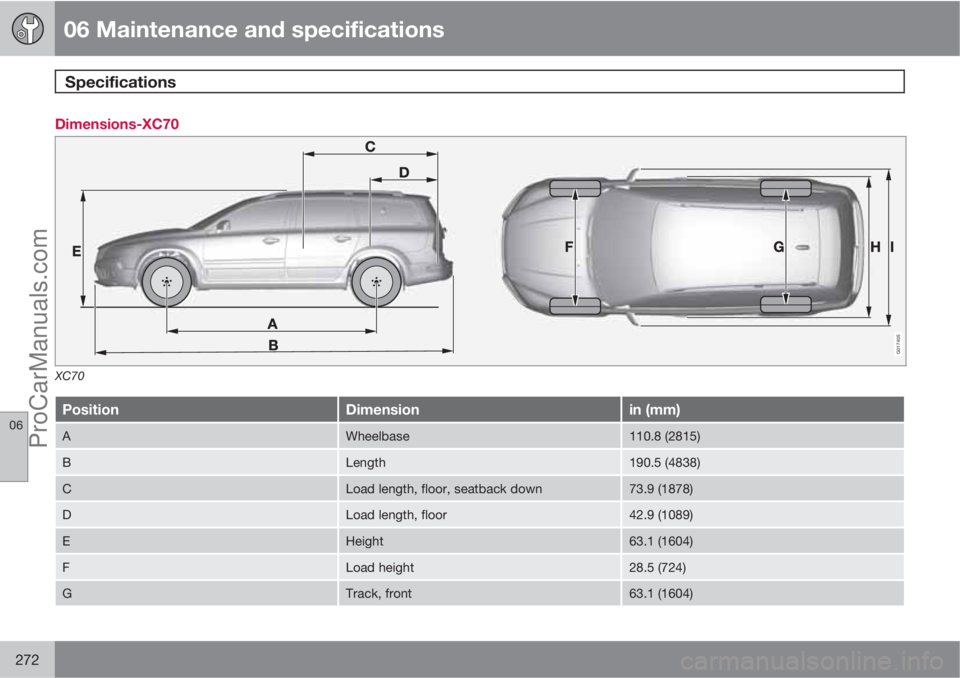Click the 'XC70' italic caption below diagram
The image size is (960, 678).
tap(70, 376)
